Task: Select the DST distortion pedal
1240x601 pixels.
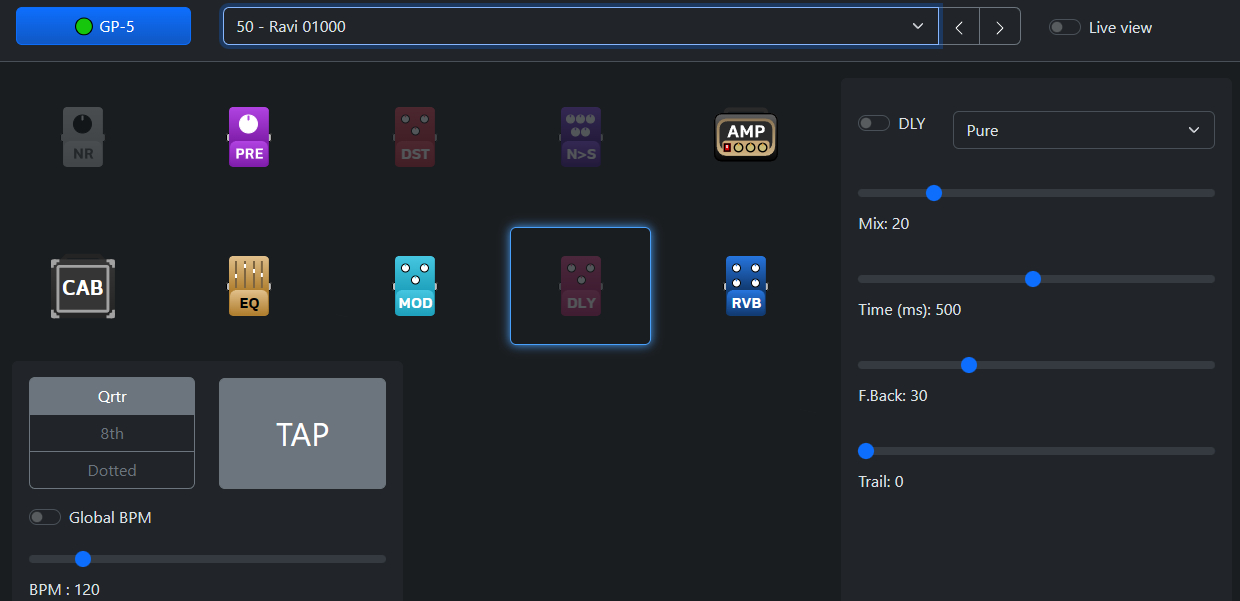Action: point(415,137)
